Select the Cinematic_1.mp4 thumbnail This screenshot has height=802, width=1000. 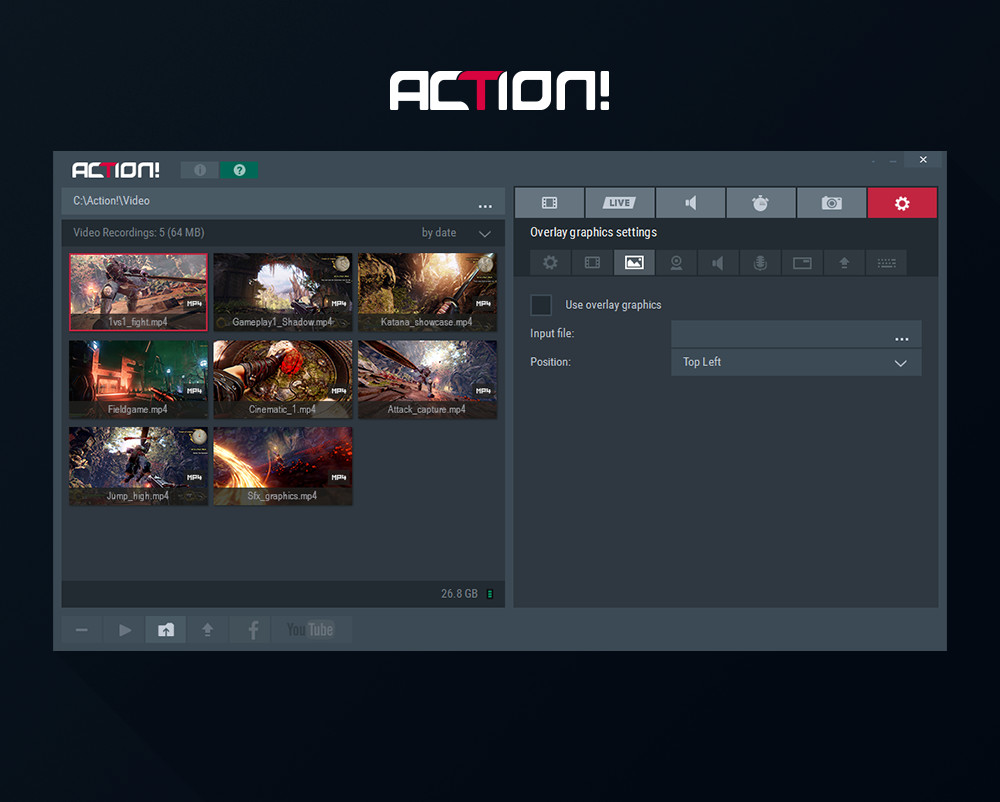tap(283, 379)
